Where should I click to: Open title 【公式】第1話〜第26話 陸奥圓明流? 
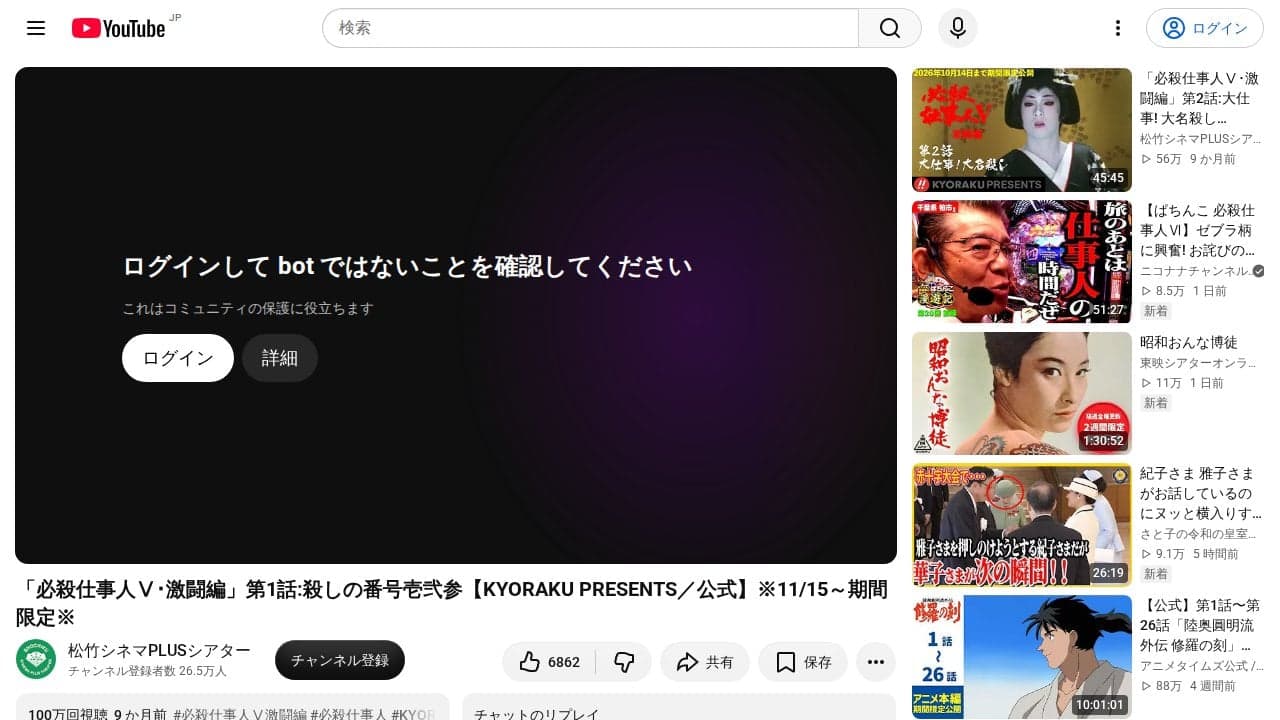(1200, 626)
